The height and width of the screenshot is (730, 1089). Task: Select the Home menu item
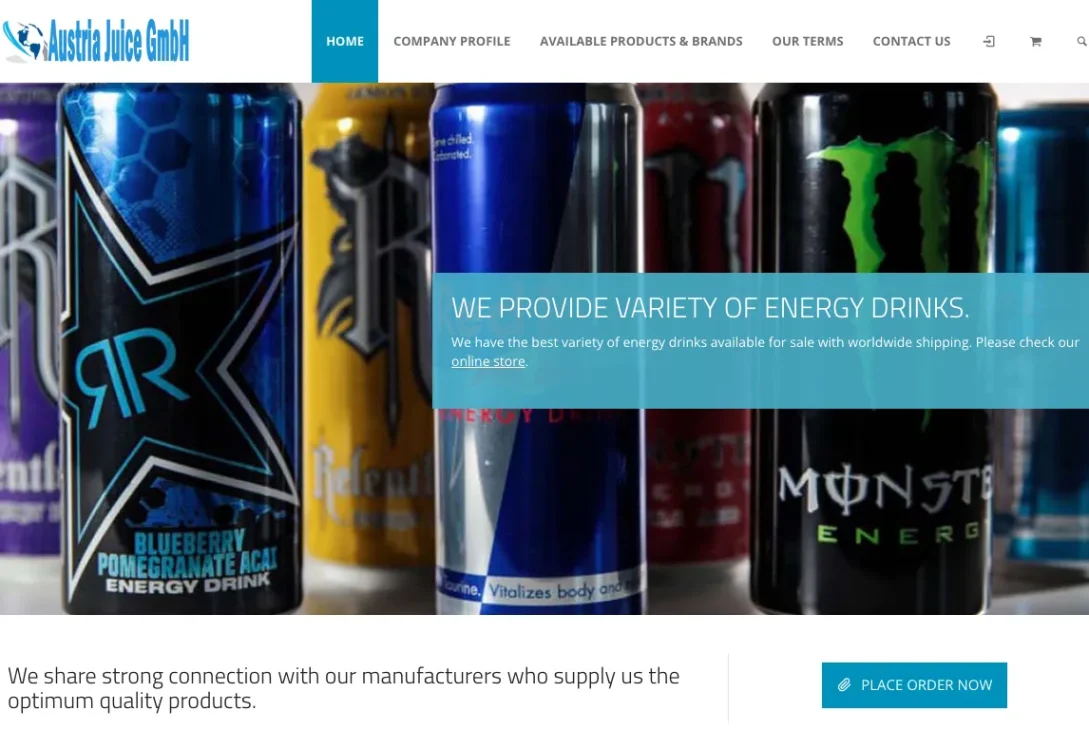point(344,41)
